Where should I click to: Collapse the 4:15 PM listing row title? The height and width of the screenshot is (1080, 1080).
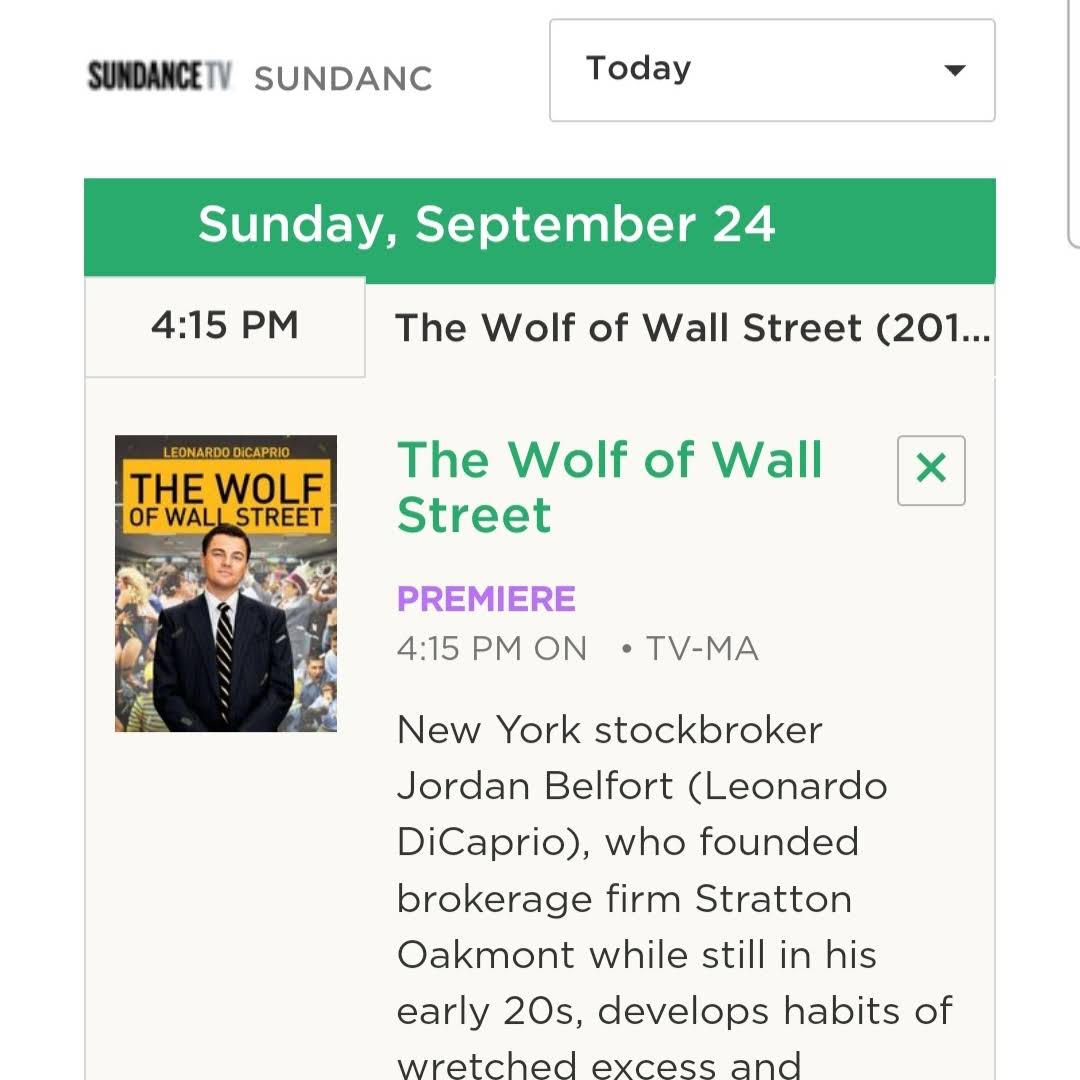click(x=692, y=328)
